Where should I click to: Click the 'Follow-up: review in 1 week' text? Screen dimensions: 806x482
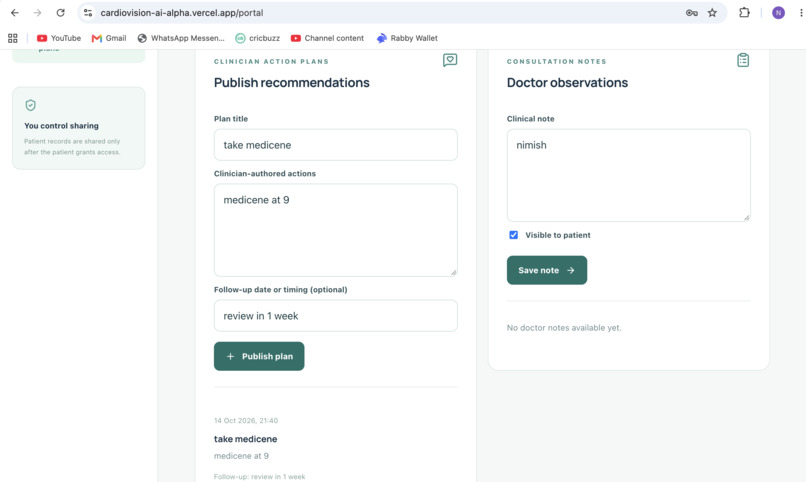pyautogui.click(x=260, y=477)
